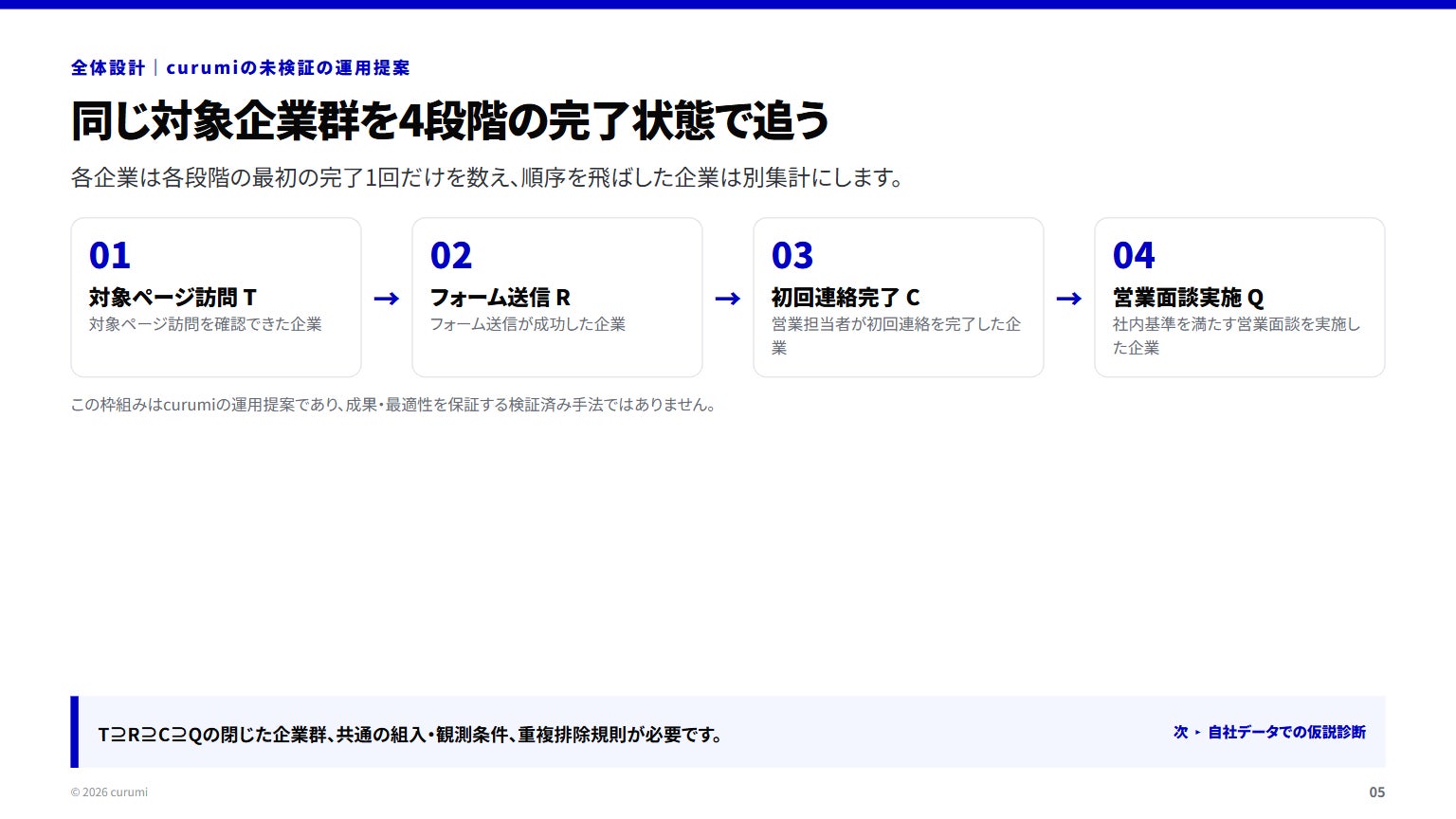This screenshot has width=1456, height=819.
Task: Select the 02 フォーム送信 R card
Action: (557, 298)
